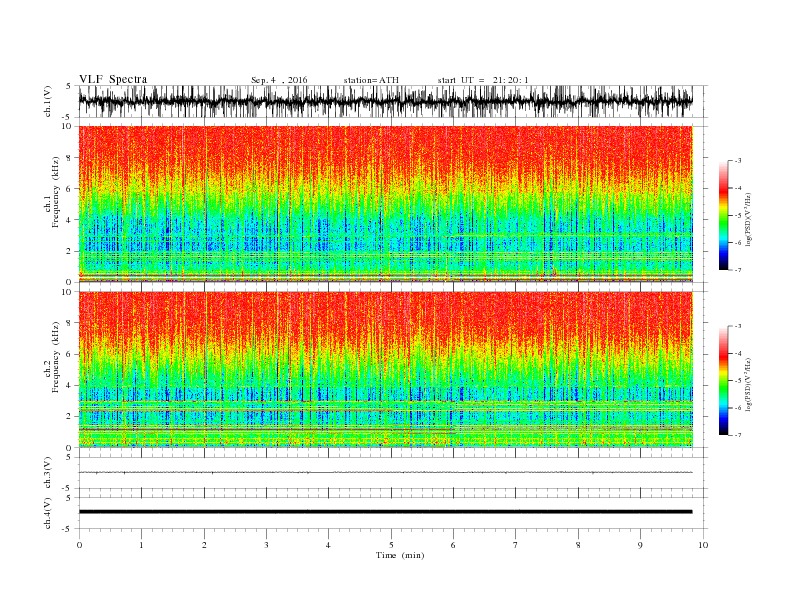Screen dimensions: 792x612
Task: Click inside the ch.1 spectrogram plot
Action: 386,204
